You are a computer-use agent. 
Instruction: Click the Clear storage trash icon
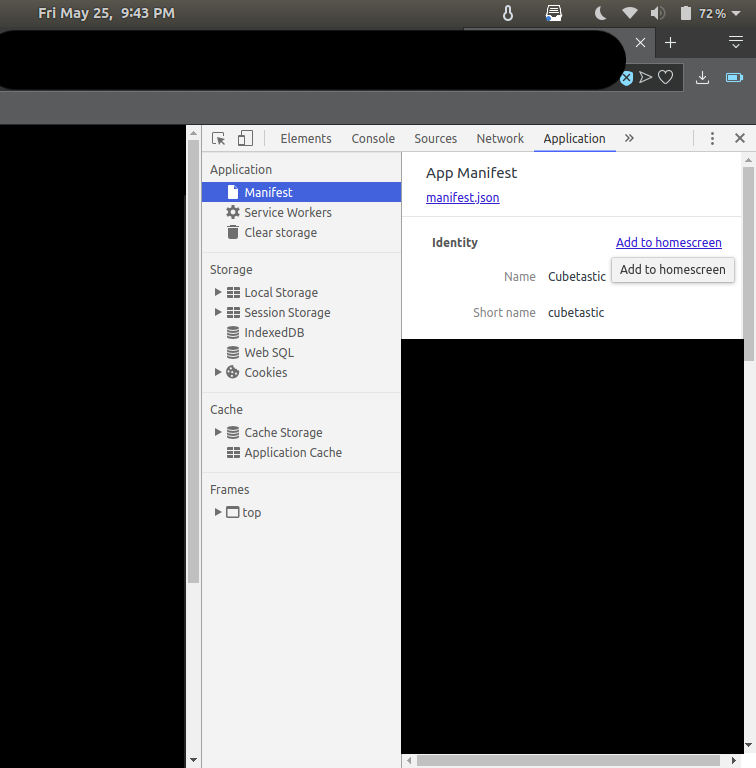click(x=233, y=232)
